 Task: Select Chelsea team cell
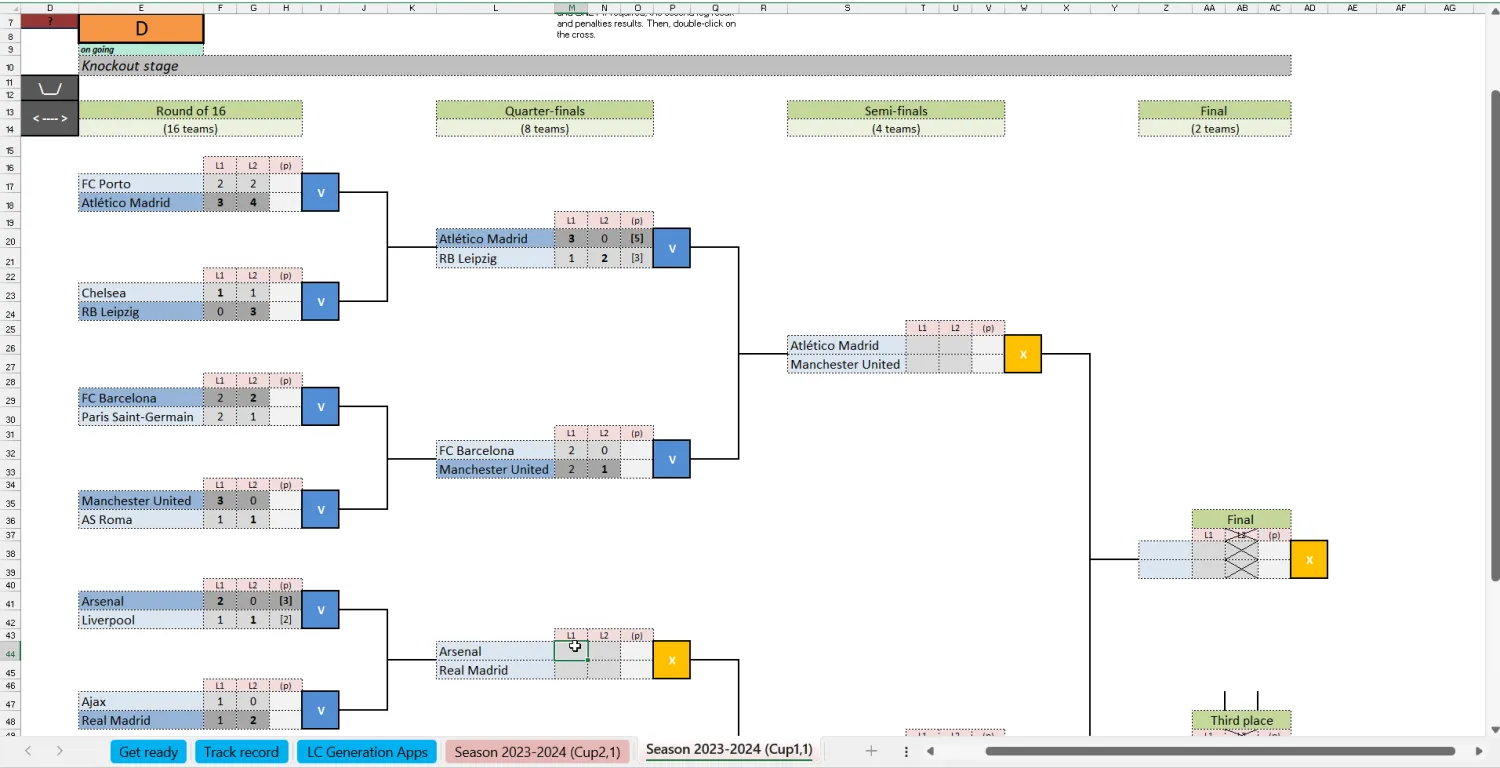[x=141, y=293]
